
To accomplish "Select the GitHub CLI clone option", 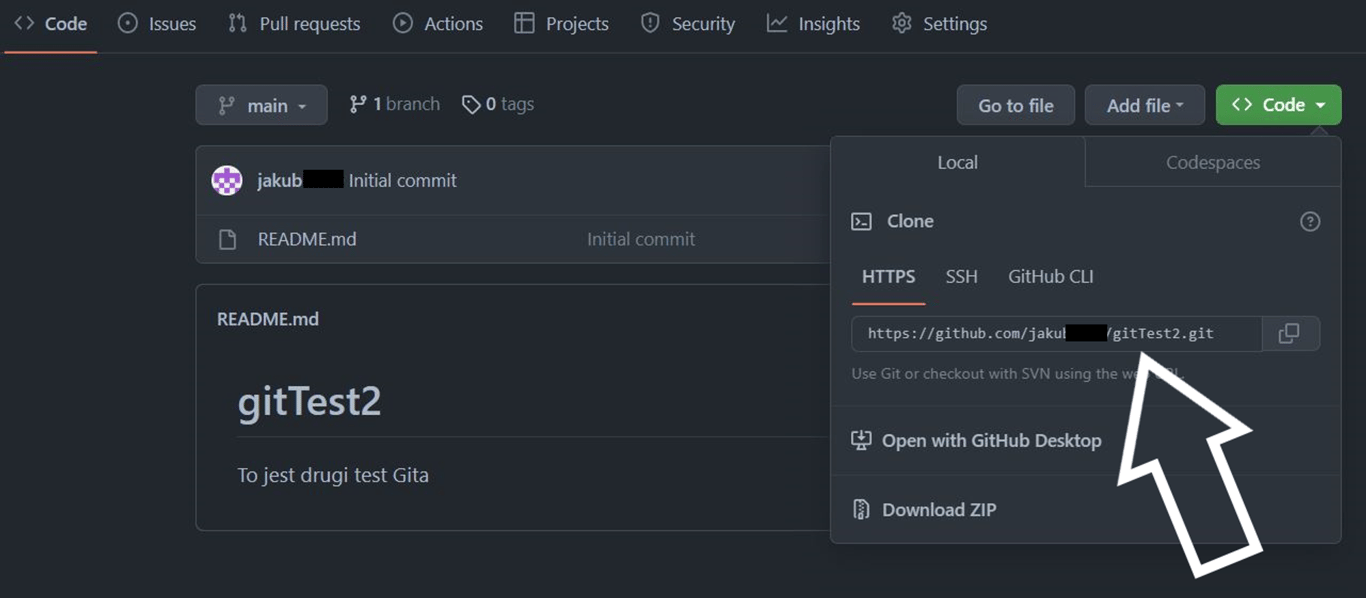I will (1051, 277).
